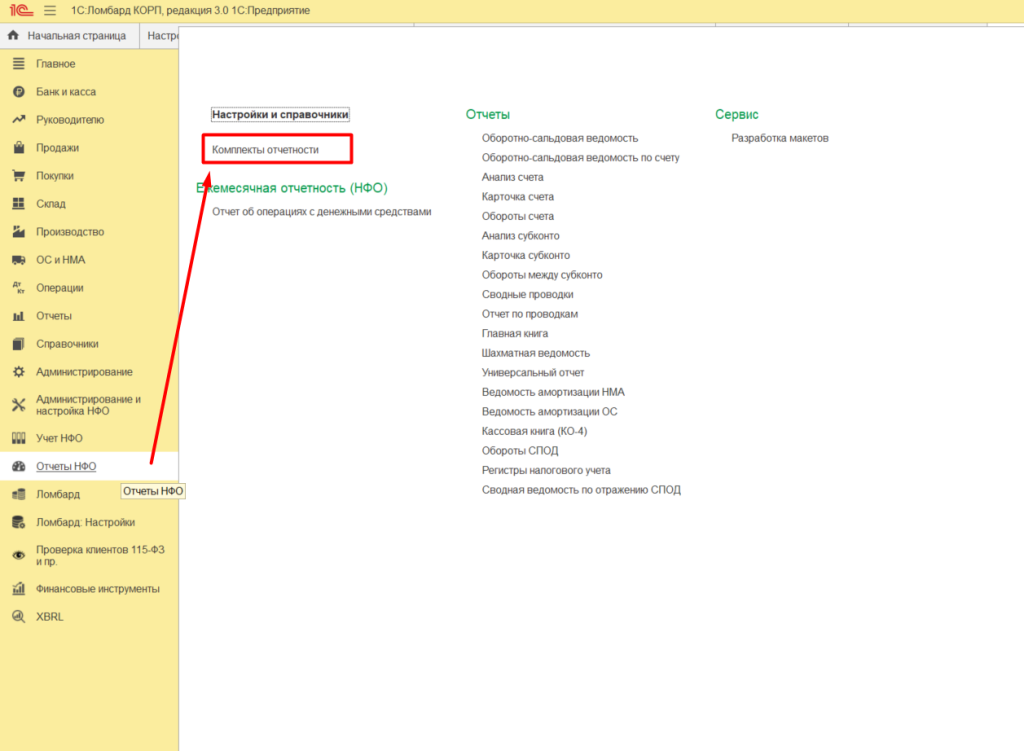This screenshot has width=1024, height=751.
Task: Click the truck icon for fixed assets
Action: tap(18, 260)
